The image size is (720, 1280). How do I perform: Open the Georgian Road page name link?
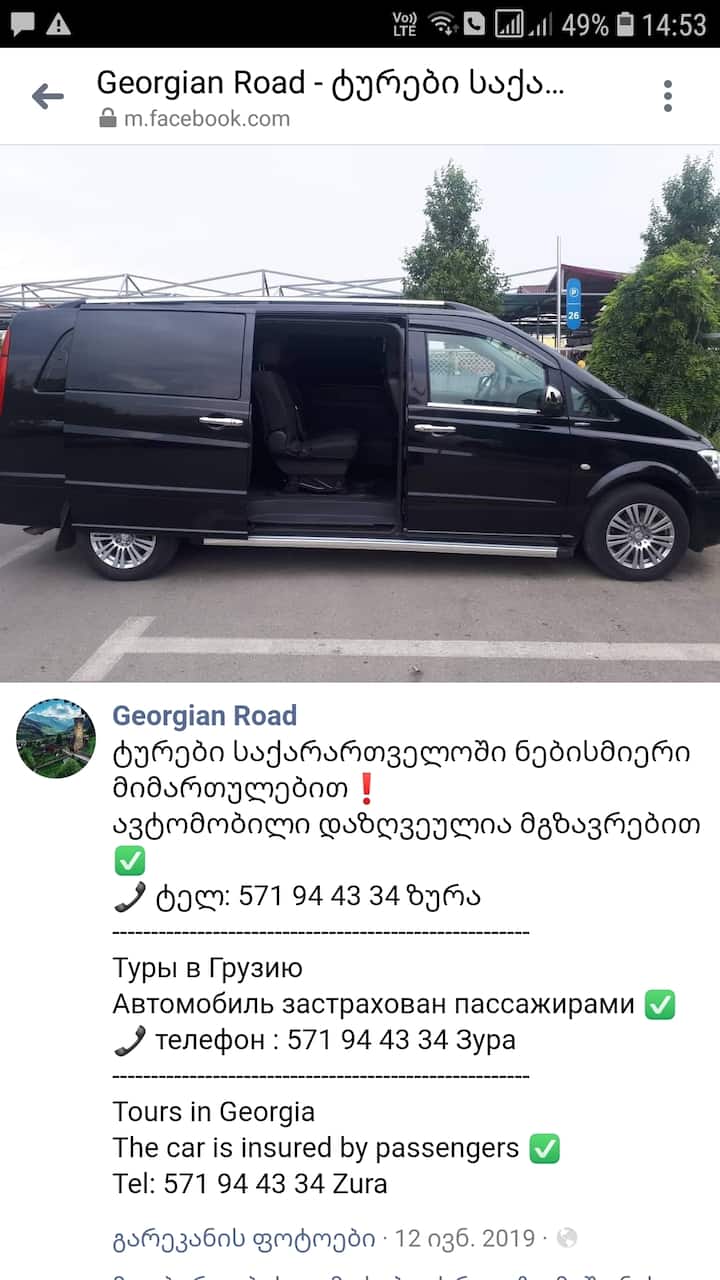[x=204, y=716]
